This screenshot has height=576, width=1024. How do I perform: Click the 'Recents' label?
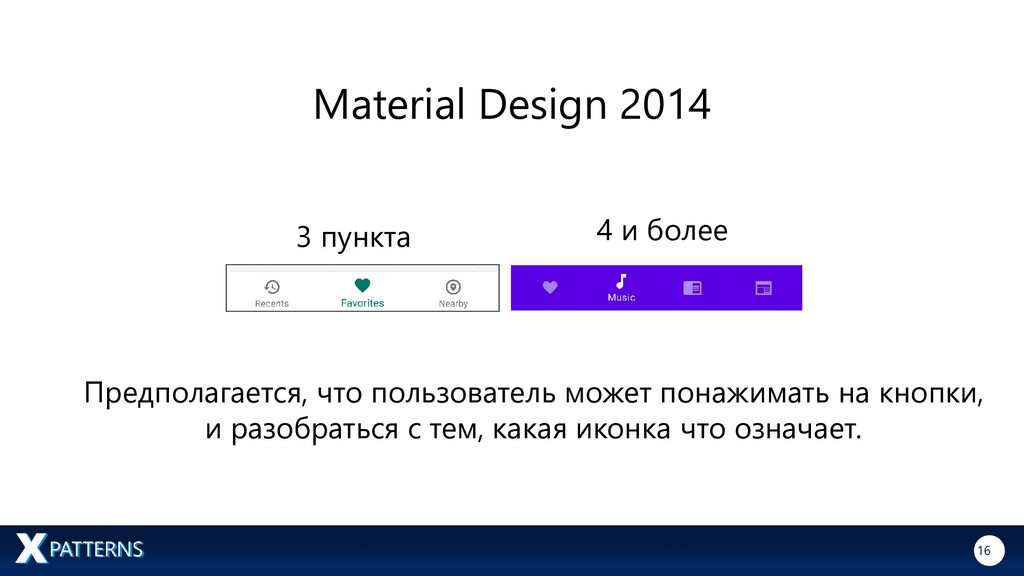coord(272,304)
